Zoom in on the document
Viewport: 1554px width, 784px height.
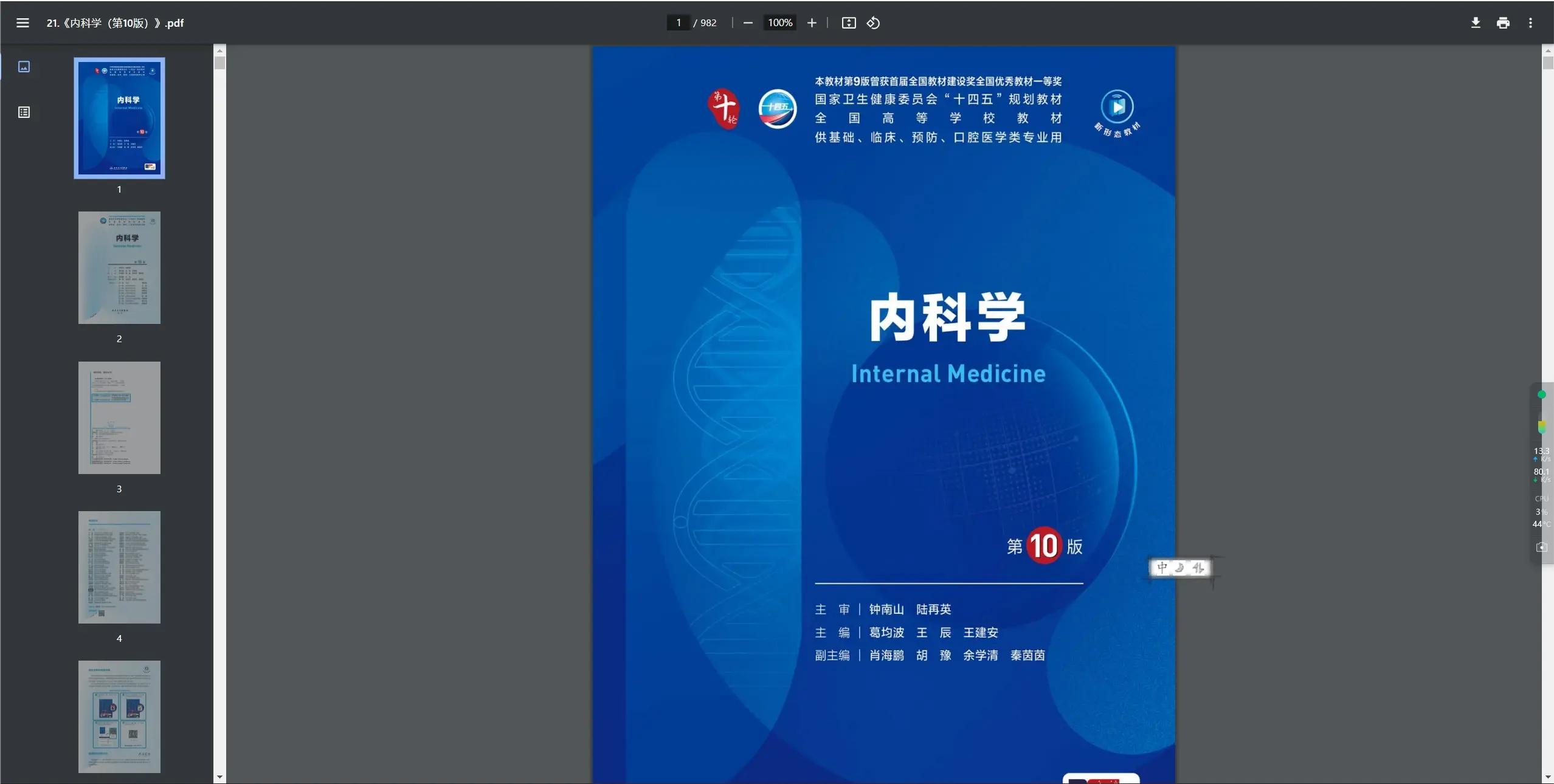811,22
